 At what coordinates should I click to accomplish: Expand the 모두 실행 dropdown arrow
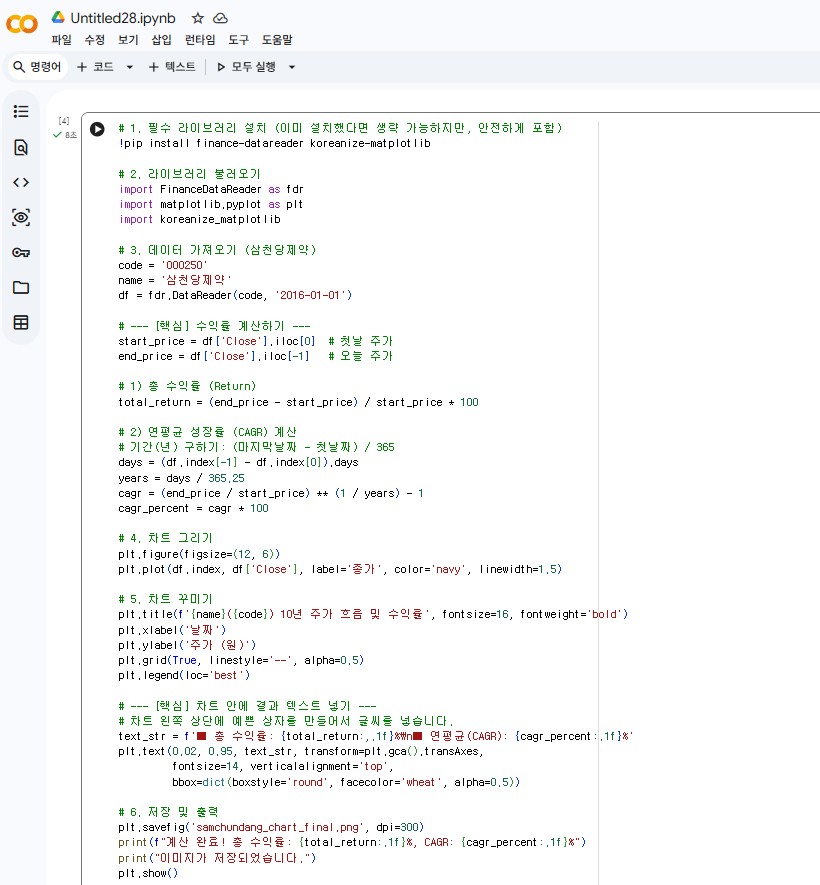(292, 67)
